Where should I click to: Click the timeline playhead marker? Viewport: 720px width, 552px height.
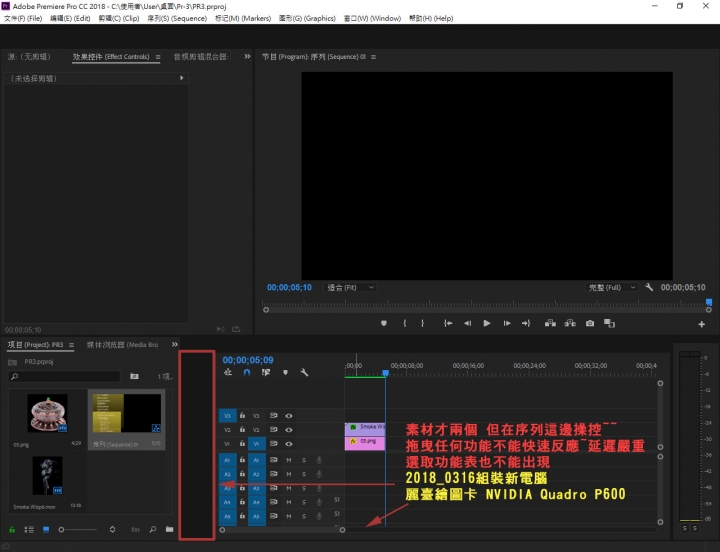click(x=386, y=373)
